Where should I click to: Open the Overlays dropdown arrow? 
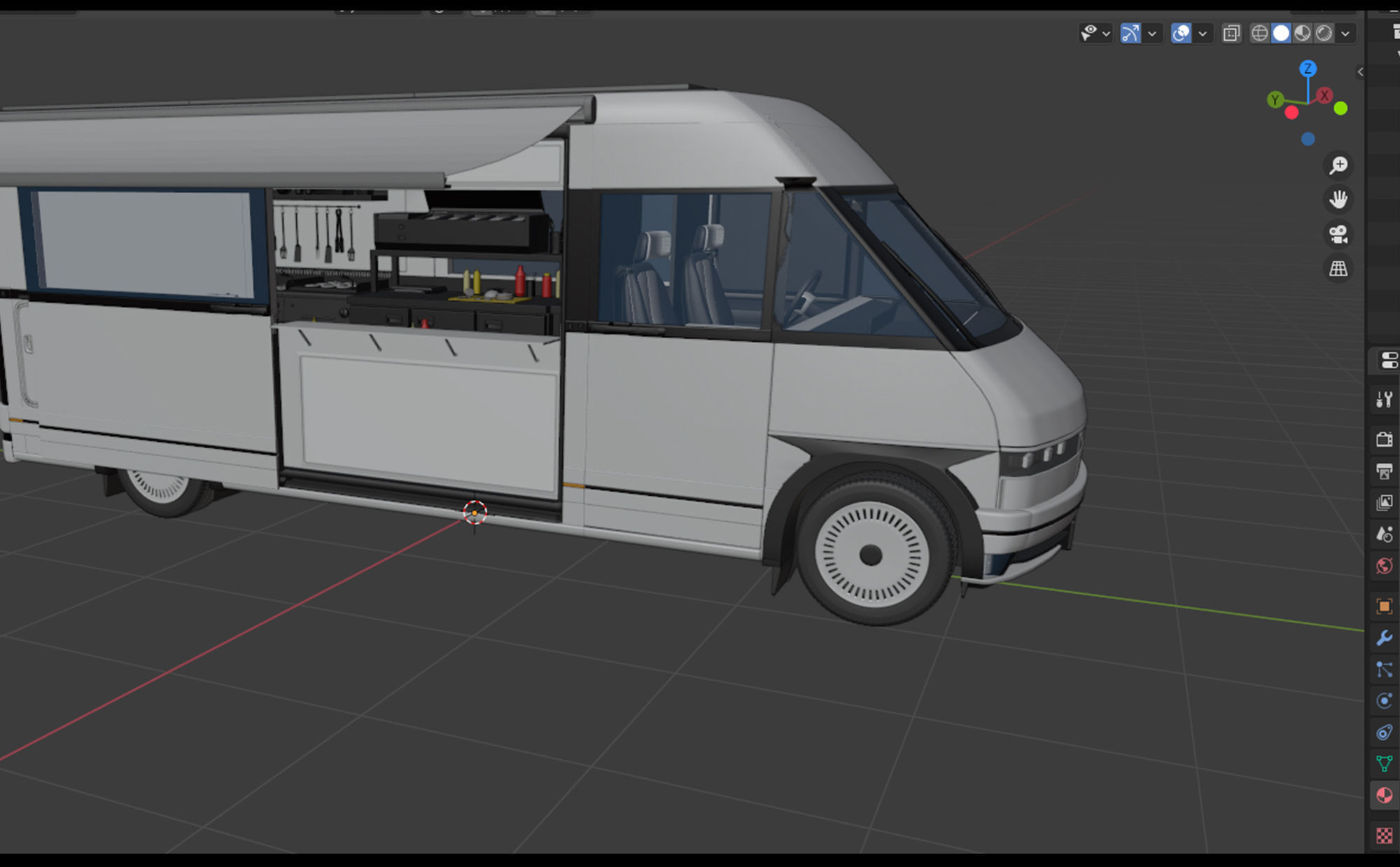1203,34
